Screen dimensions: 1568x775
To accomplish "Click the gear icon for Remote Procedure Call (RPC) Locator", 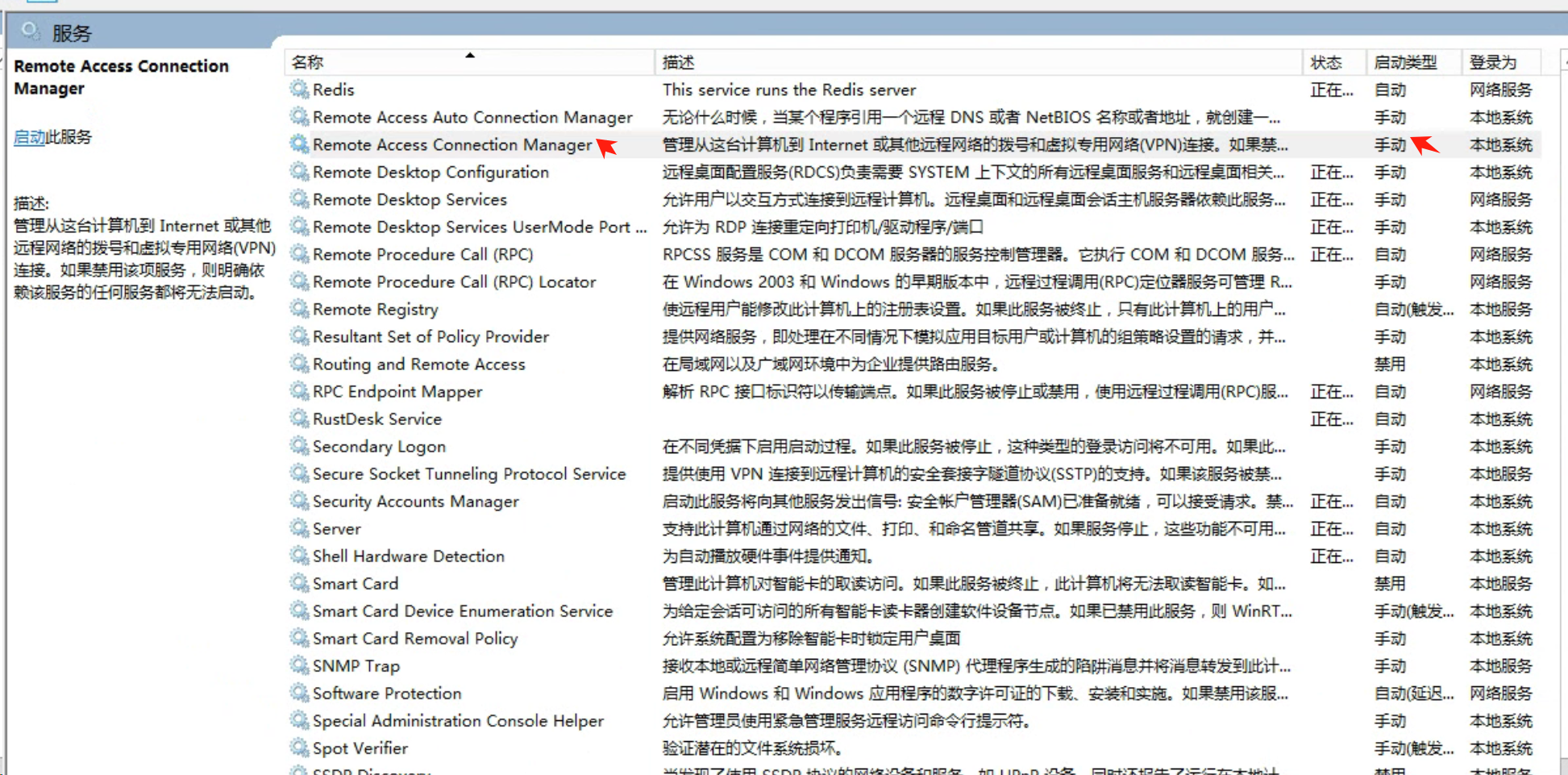I will tap(300, 281).
